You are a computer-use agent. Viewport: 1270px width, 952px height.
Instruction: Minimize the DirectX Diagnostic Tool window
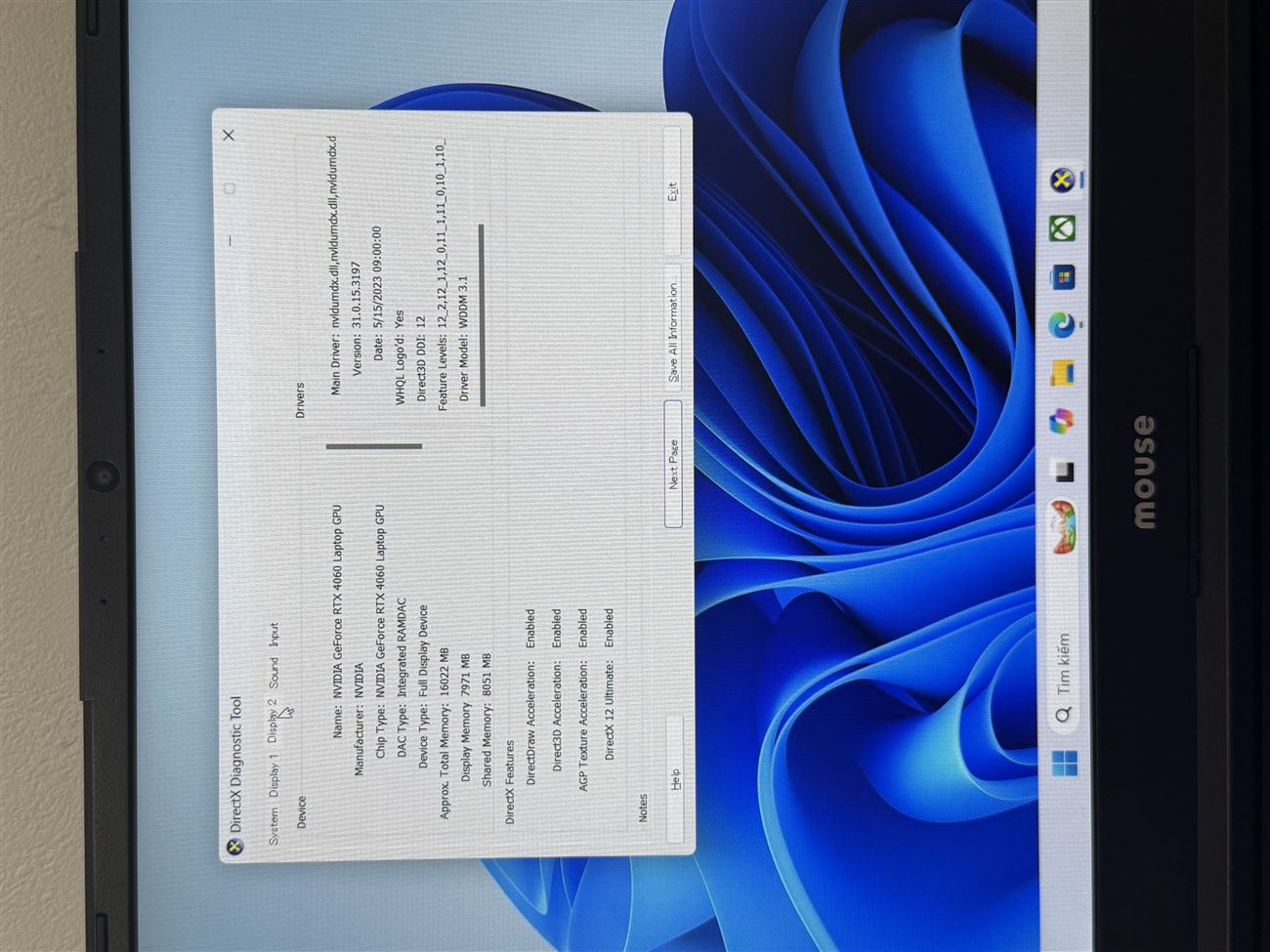tap(229, 240)
